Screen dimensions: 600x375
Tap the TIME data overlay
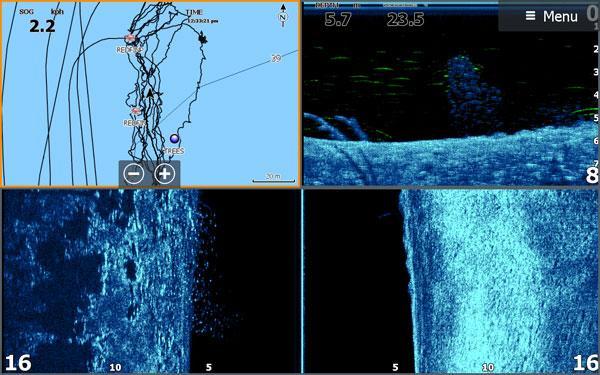pos(201,16)
